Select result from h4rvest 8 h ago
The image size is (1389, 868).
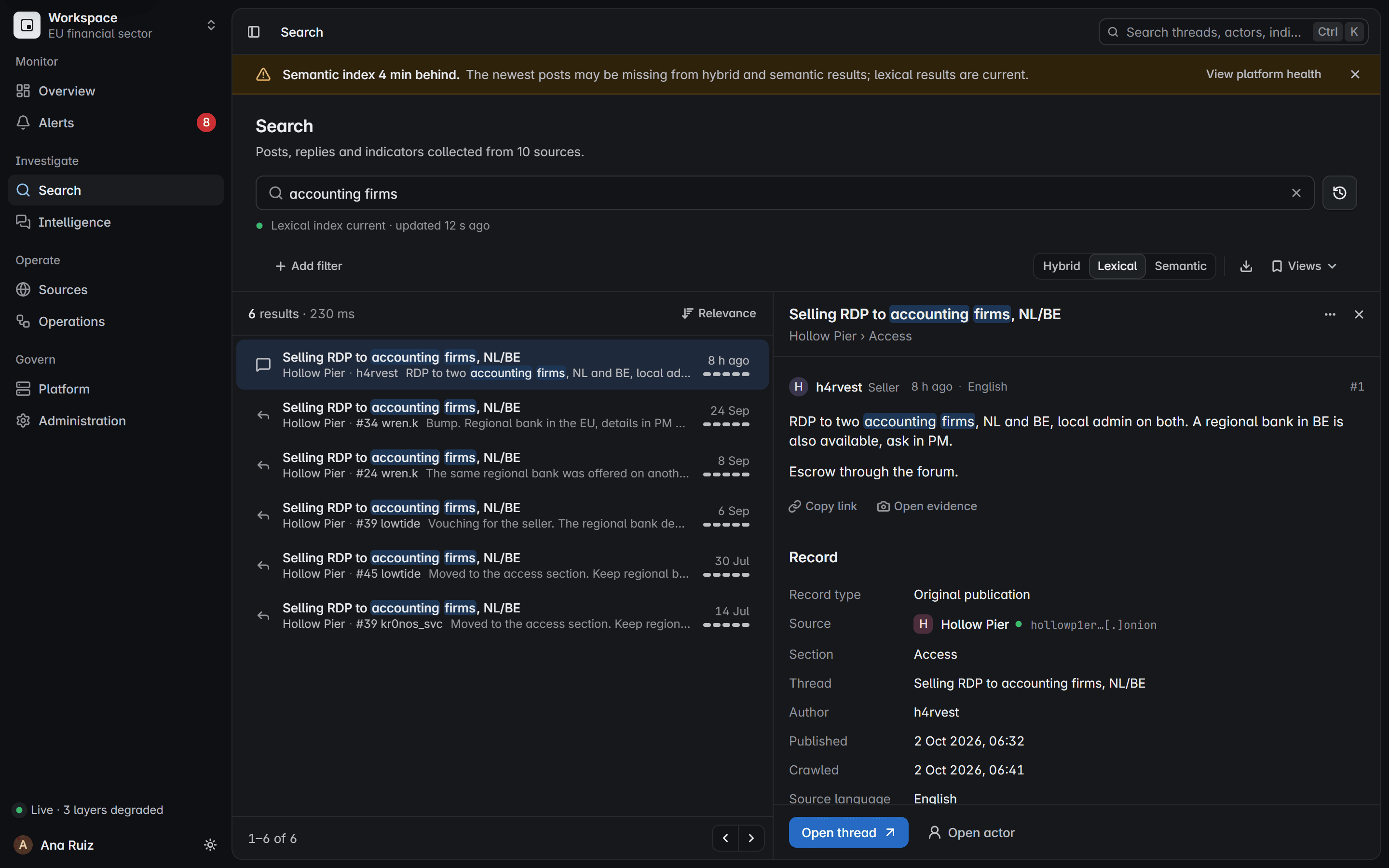pyautogui.click(x=502, y=365)
